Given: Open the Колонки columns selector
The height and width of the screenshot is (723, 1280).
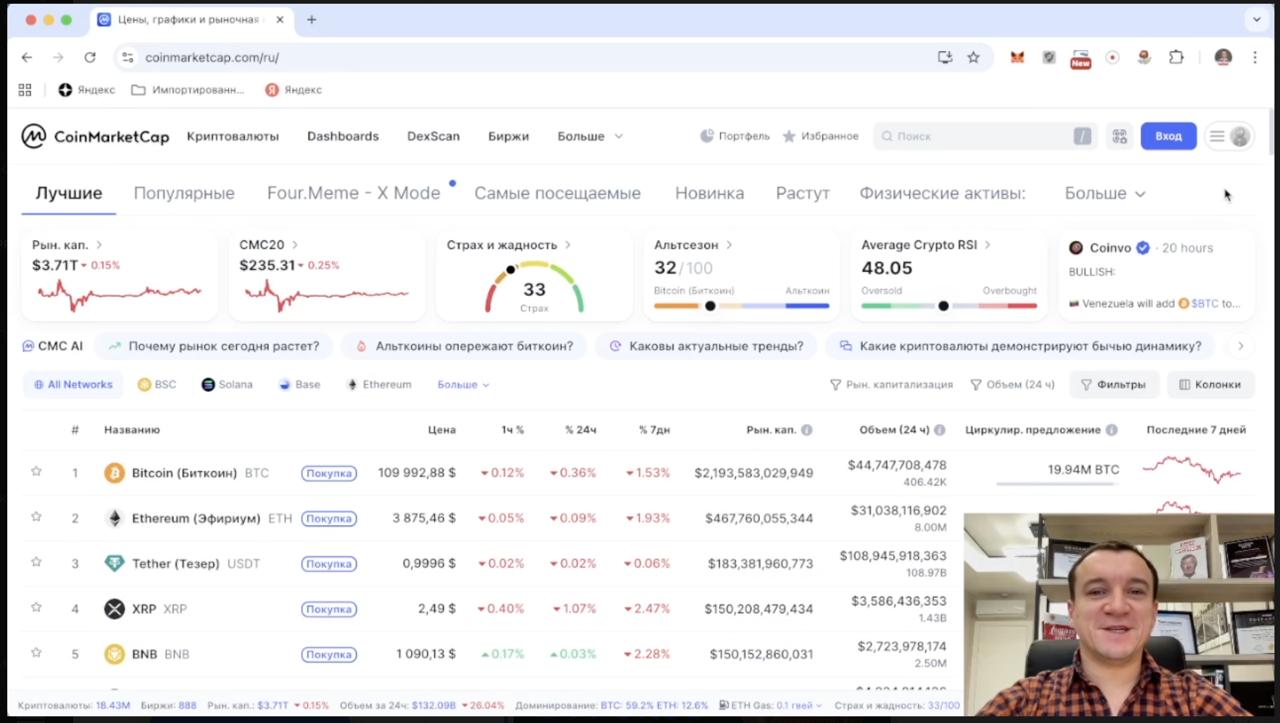Looking at the screenshot, I should [x=1209, y=384].
